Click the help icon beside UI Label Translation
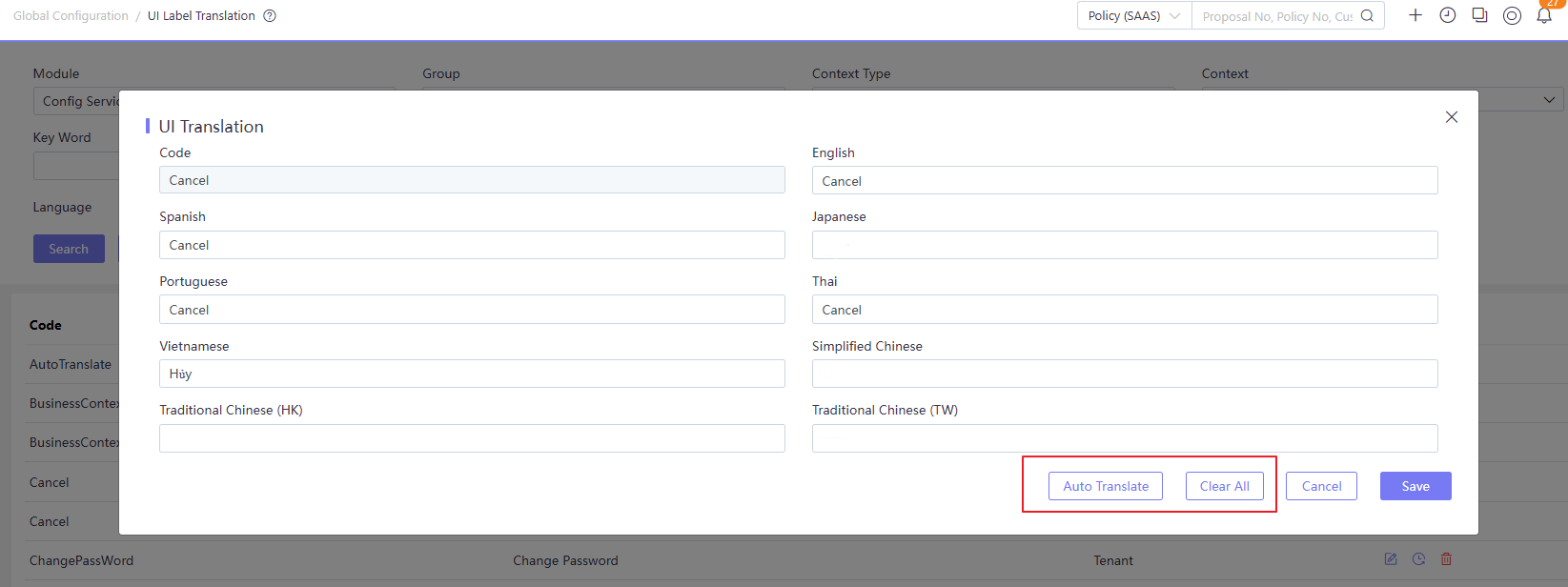 coord(270,16)
